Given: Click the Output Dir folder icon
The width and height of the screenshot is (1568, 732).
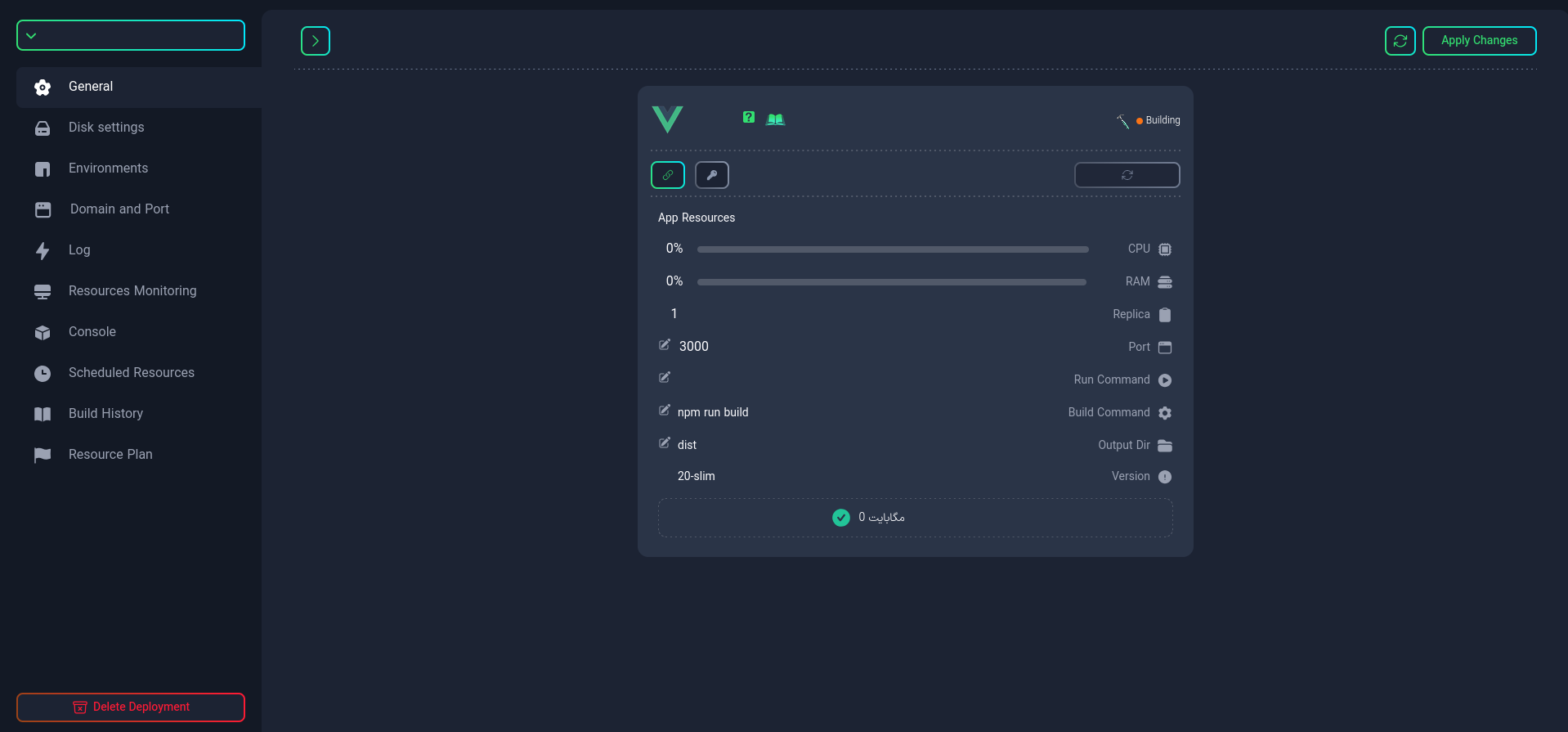Looking at the screenshot, I should [1165, 446].
